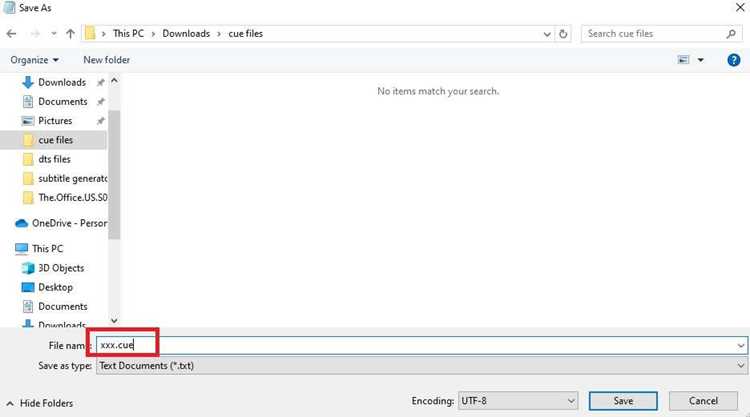750x417 pixels.
Task: Click the File name input field
Action: (421, 345)
